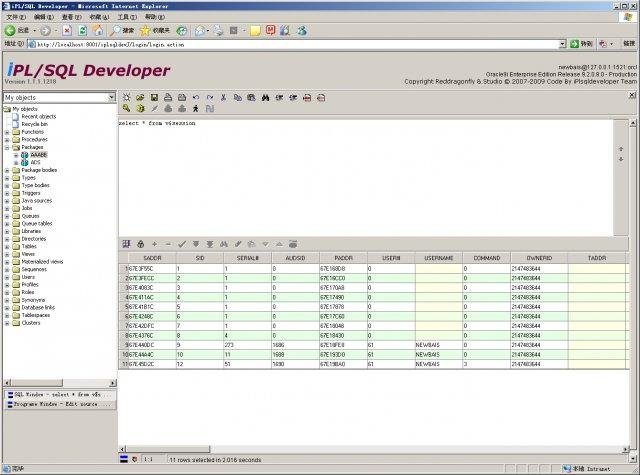Click the SADDR column header
The height and width of the screenshot is (475, 640).
[152, 258]
